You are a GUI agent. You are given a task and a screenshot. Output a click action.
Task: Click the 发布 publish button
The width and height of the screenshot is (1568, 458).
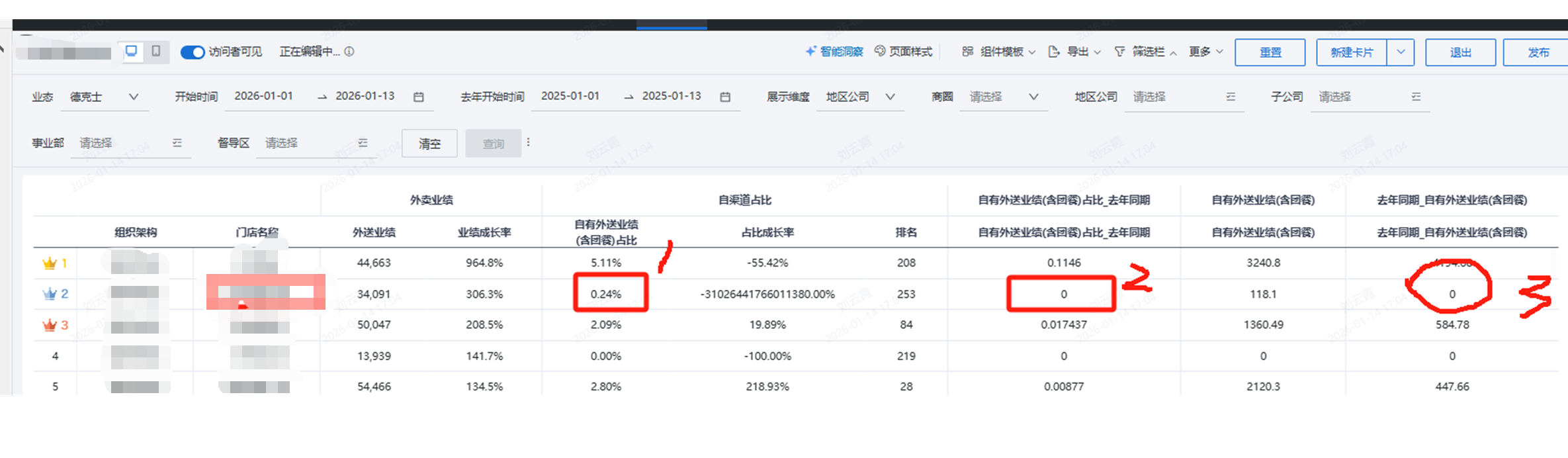click(x=1537, y=52)
